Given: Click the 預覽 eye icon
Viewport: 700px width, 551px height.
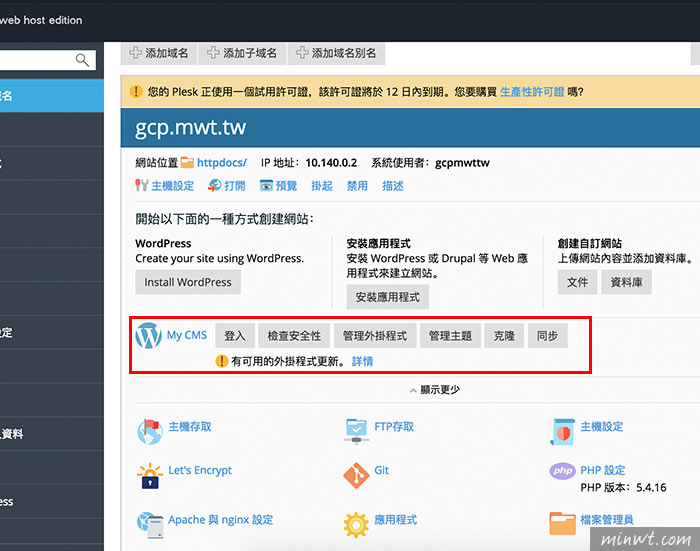Looking at the screenshot, I should 266,186.
